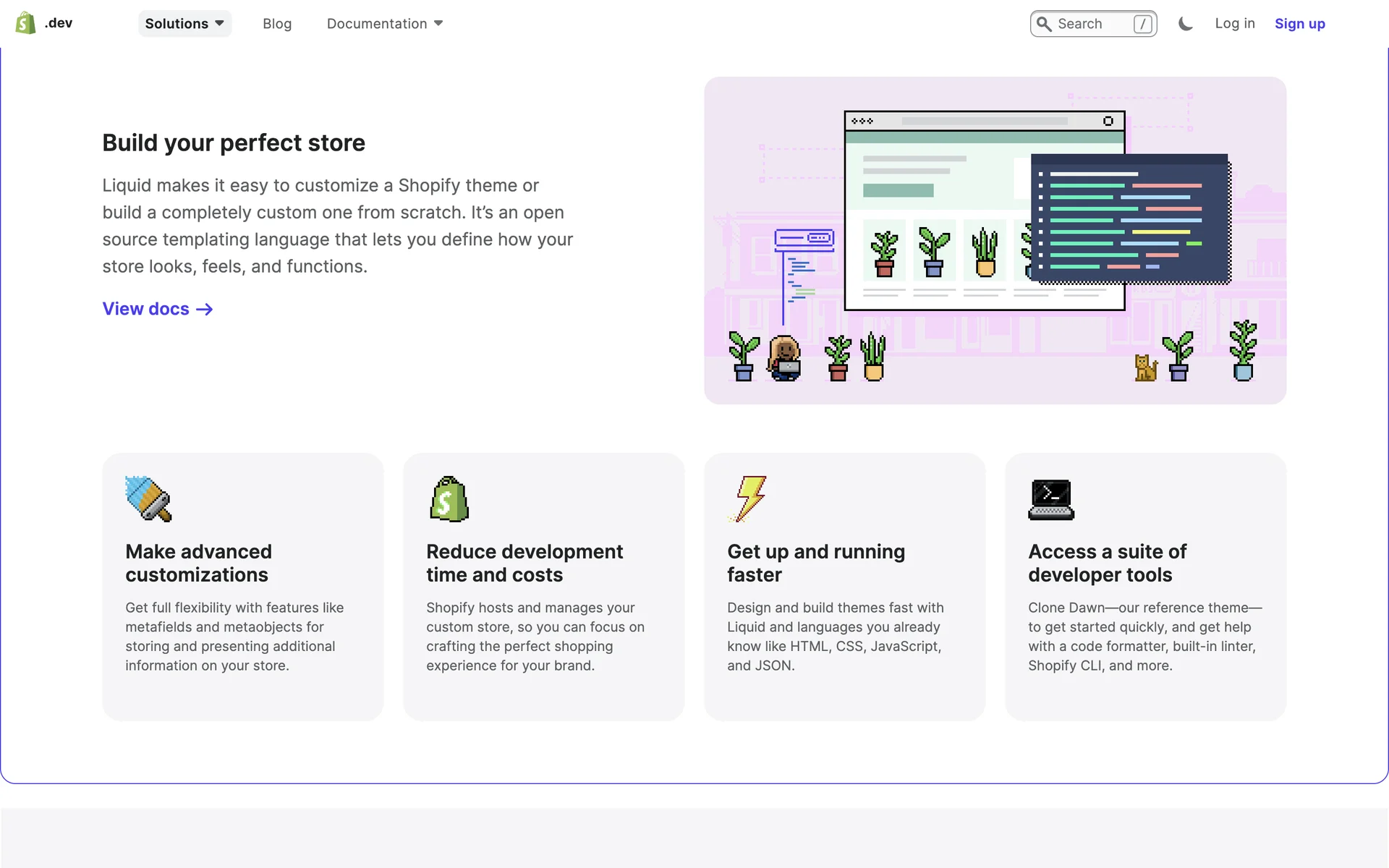The height and width of the screenshot is (868, 1389).
Task: Click the green Shopify bag card icon
Action: [x=449, y=498]
